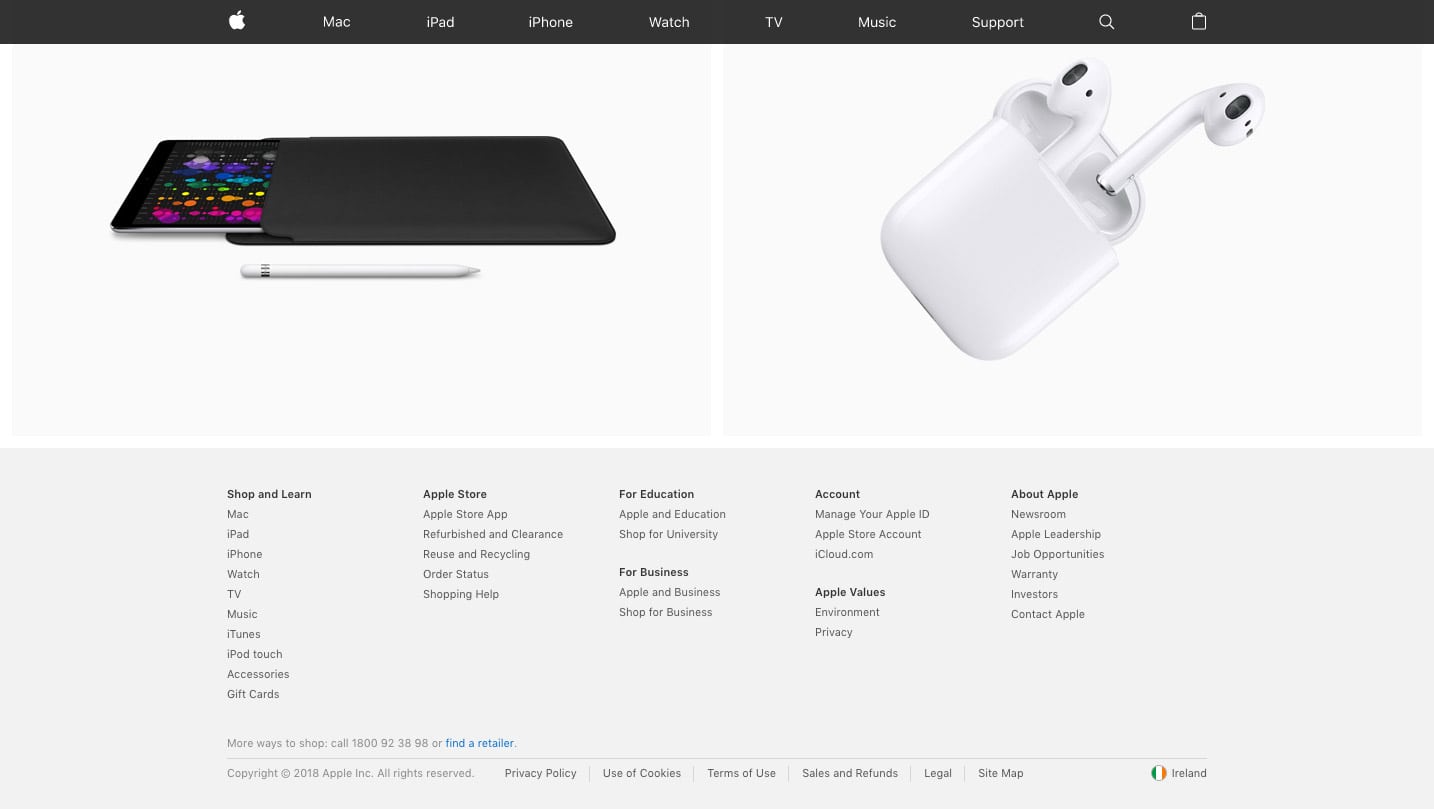Viewport: 1434px width, 809px height.
Task: Open the Environment link under Apple Values
Action: (847, 612)
